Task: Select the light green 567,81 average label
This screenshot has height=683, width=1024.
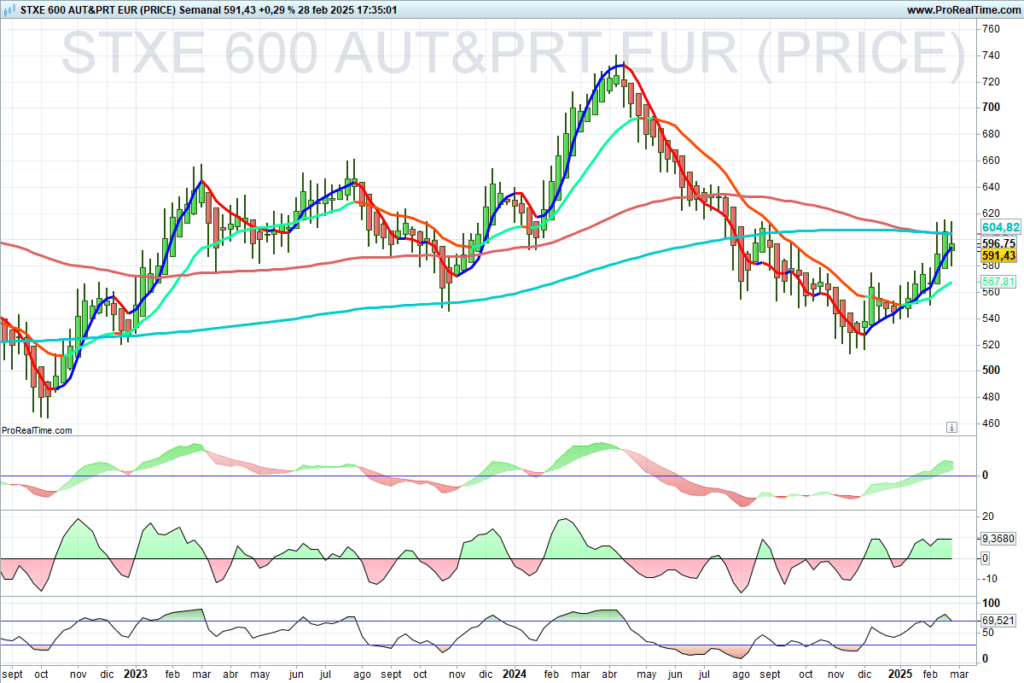Action: (999, 283)
